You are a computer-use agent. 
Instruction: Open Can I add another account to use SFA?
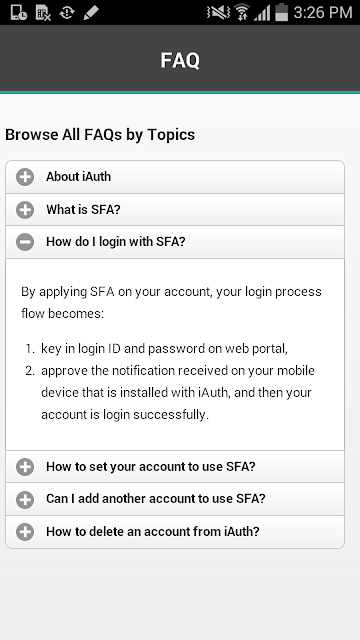click(x=175, y=499)
